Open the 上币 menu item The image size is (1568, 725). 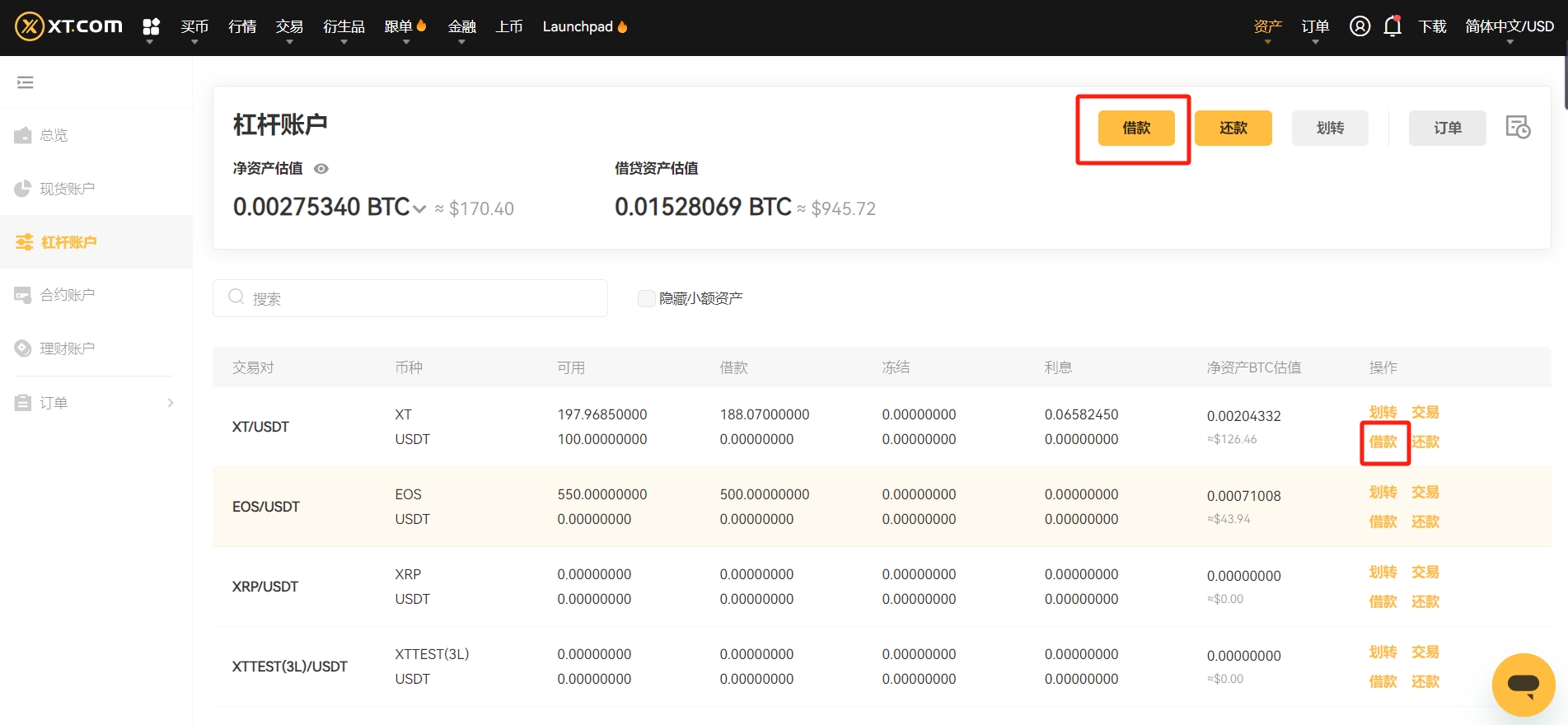[509, 26]
